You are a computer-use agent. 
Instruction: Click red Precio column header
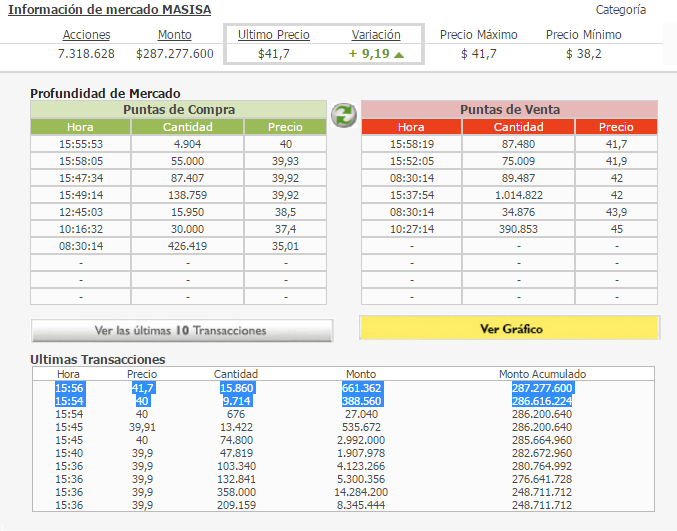coord(616,127)
